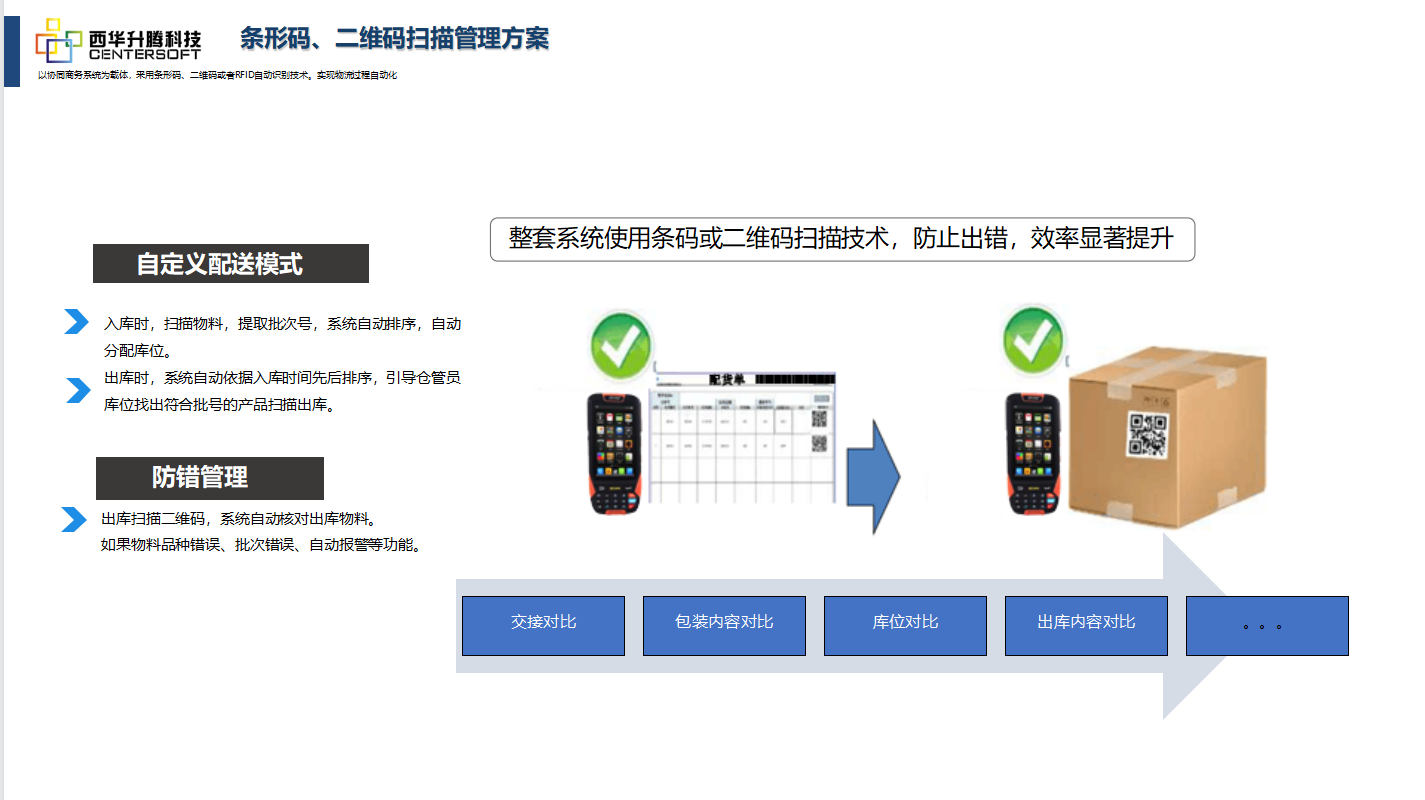Click the blue chevron beside 出库扫描二维码 text
This screenshot has height=800, width=1425.
[x=73, y=519]
